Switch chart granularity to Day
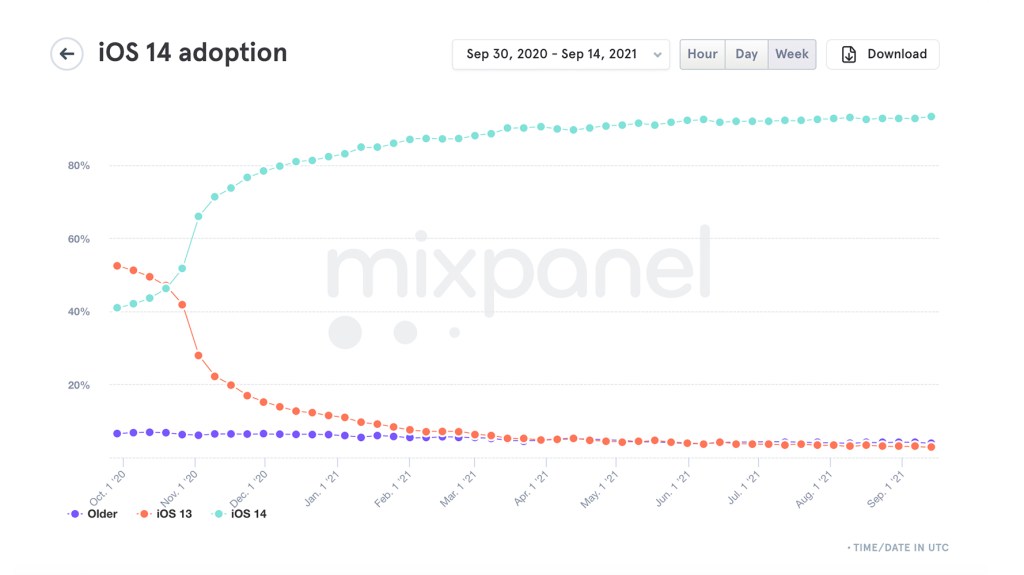The height and width of the screenshot is (575, 1024). click(x=746, y=54)
